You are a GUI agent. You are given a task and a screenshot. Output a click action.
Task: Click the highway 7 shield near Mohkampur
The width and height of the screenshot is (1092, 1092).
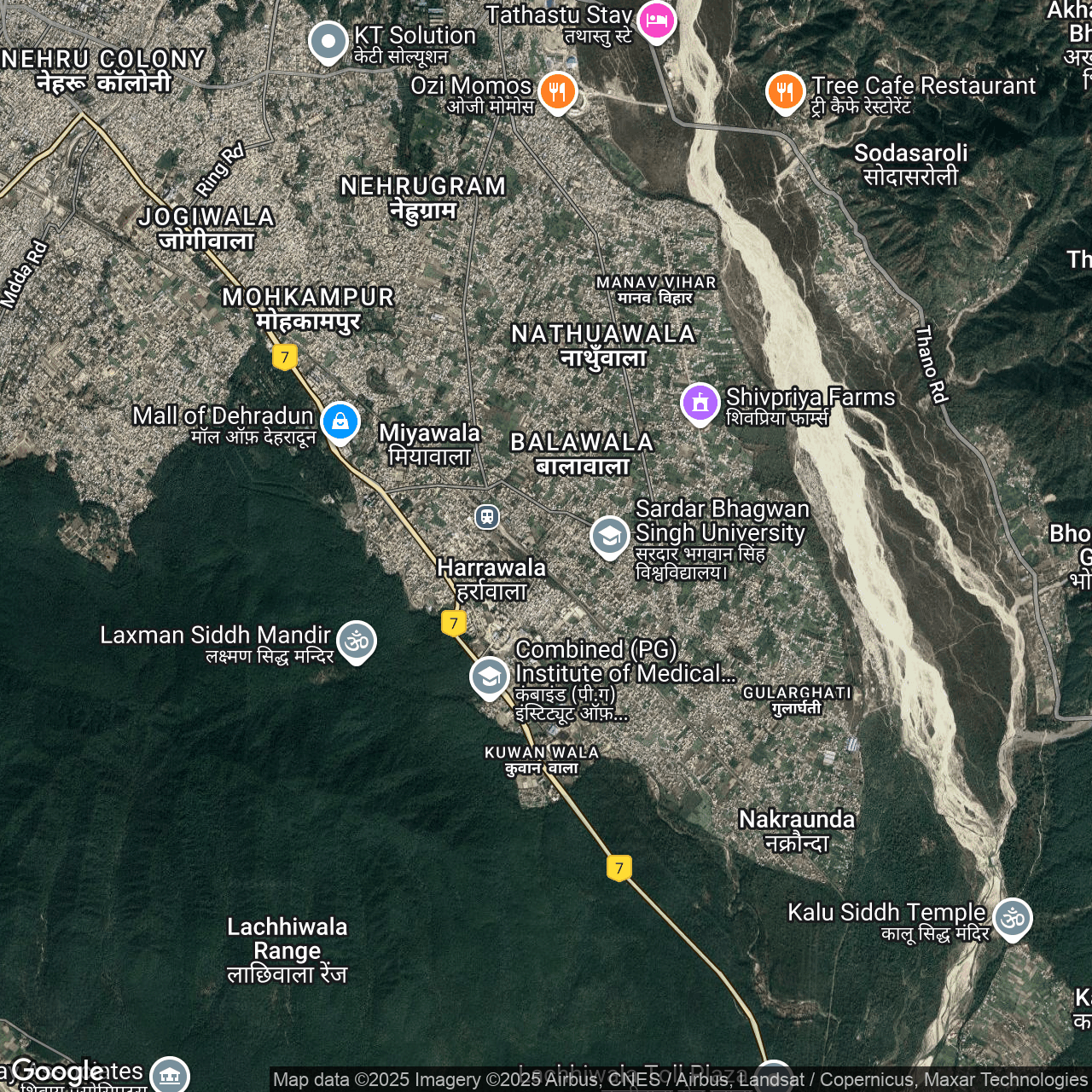[285, 357]
